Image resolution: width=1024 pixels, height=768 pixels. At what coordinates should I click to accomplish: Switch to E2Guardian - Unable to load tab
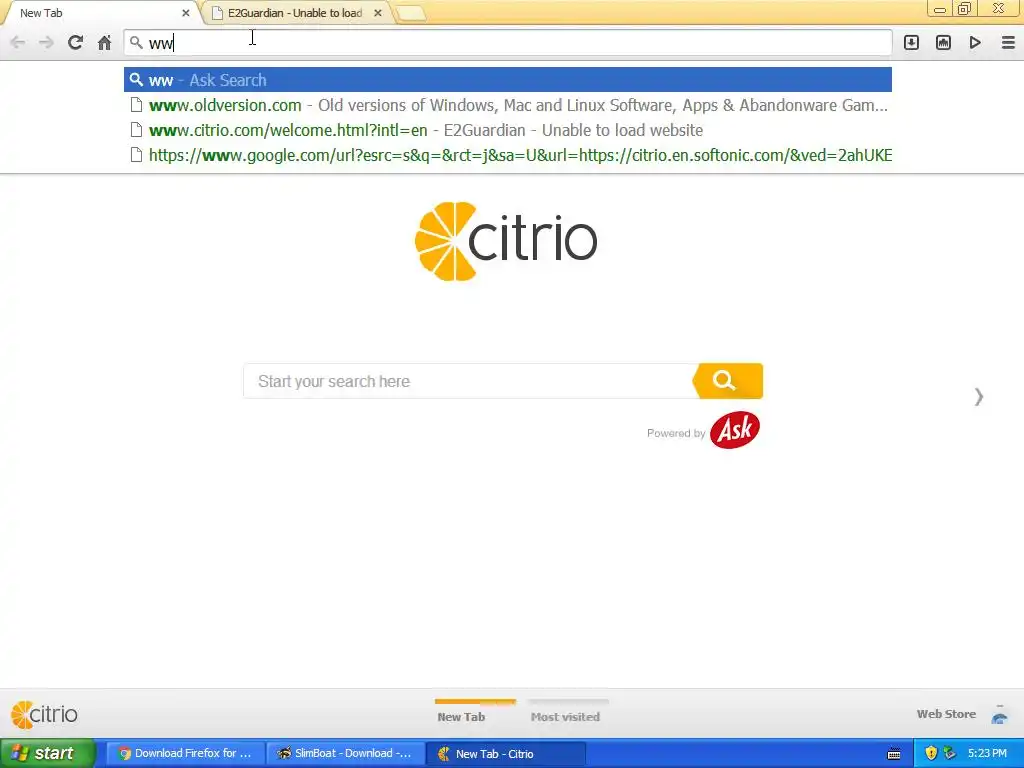click(x=295, y=13)
